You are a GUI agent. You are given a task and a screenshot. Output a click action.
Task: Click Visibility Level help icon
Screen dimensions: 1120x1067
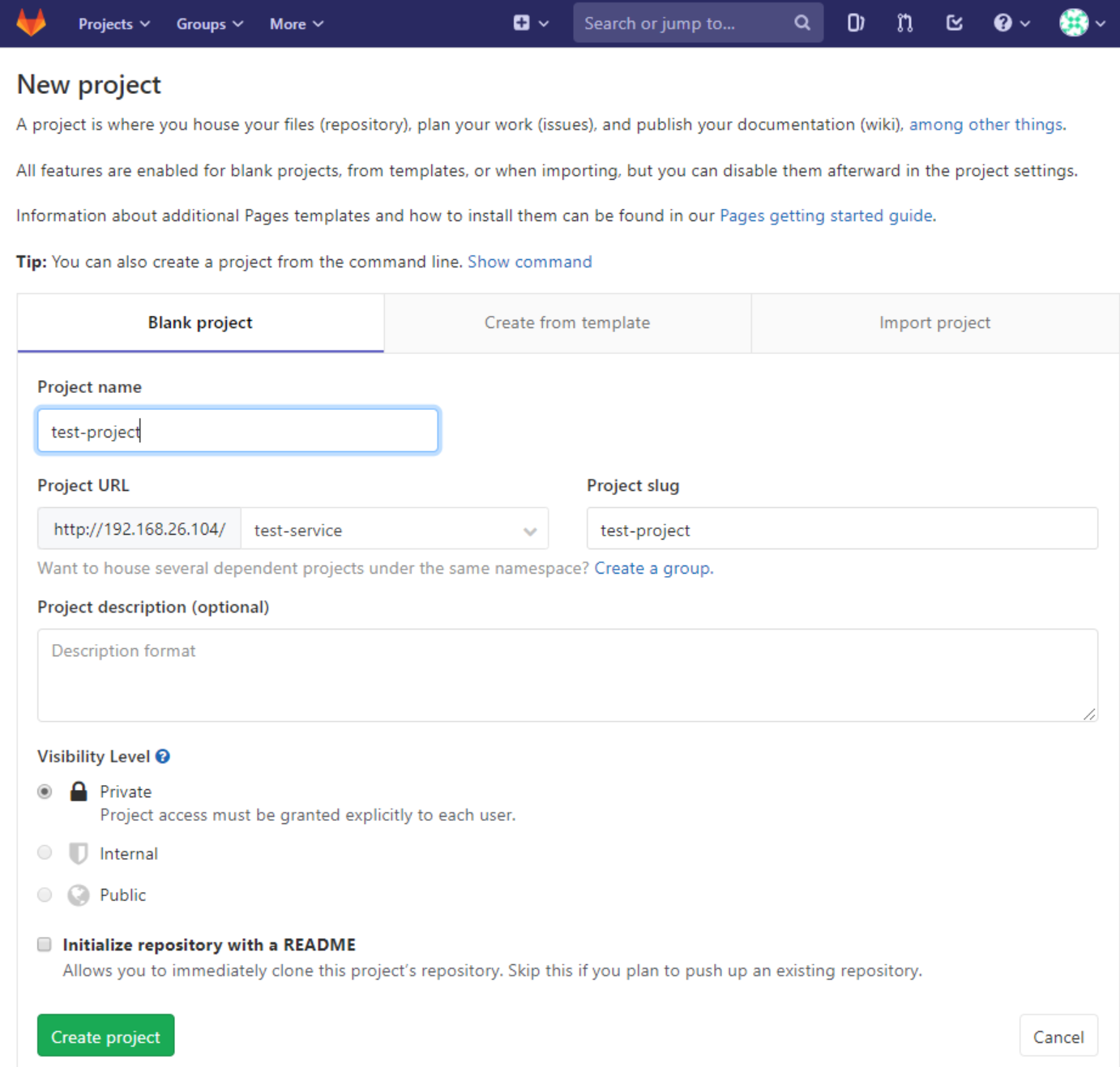(163, 756)
